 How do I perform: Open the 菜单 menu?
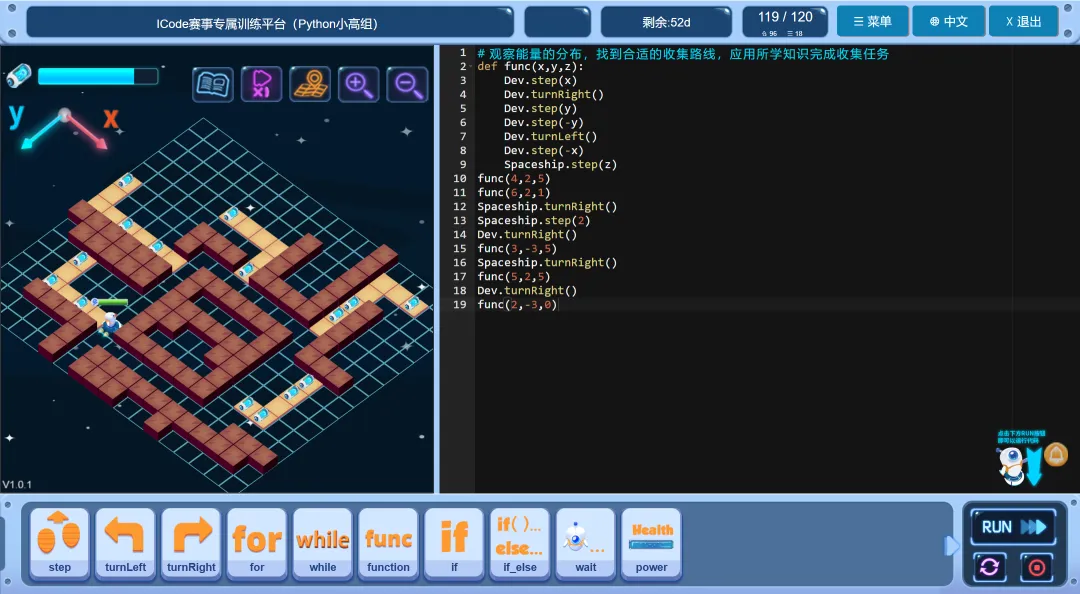[873, 22]
